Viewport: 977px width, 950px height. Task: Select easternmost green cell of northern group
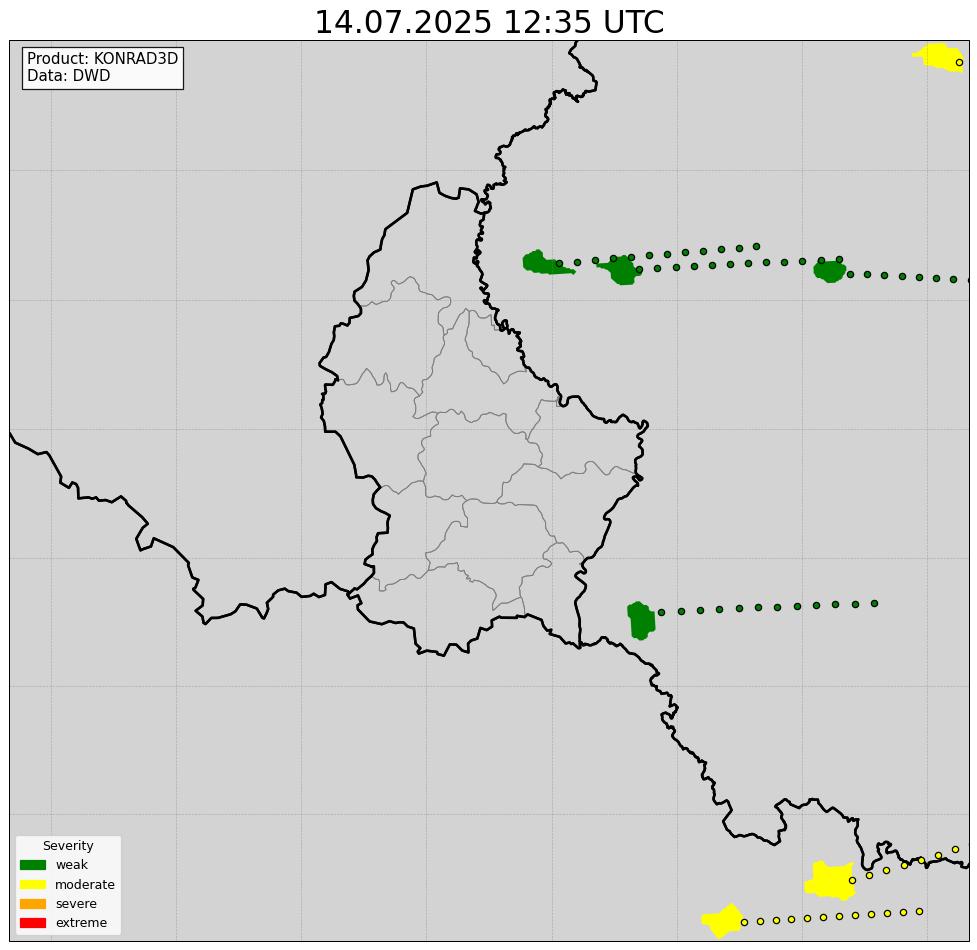point(829,271)
